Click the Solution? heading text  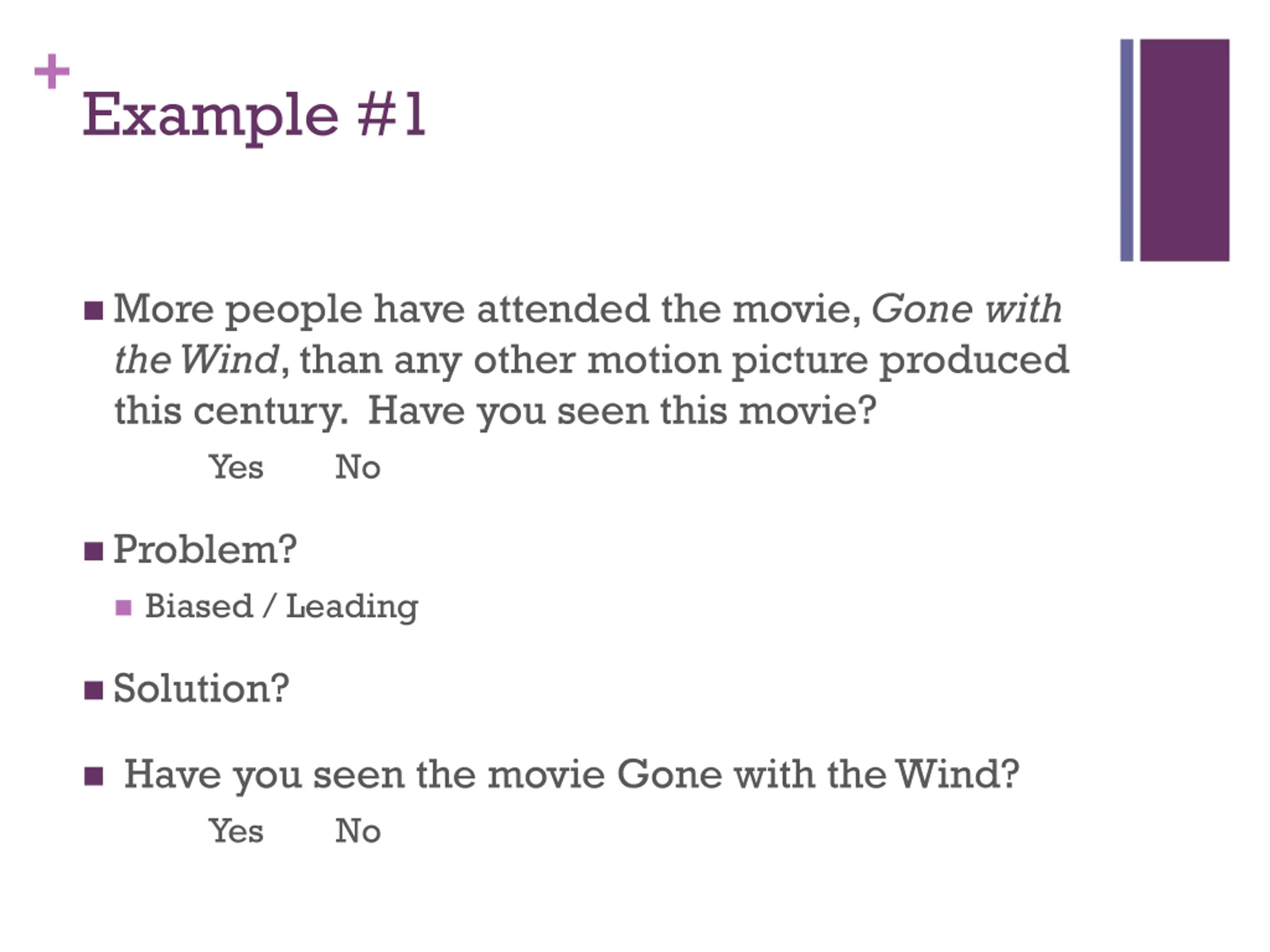tap(201, 688)
